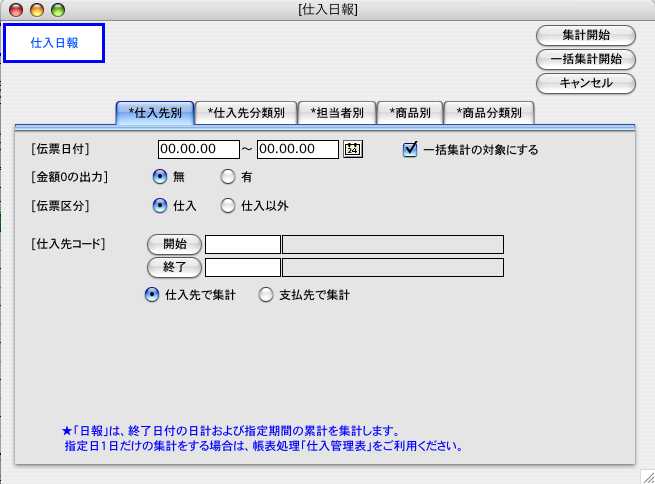
Task: Open the calendar date picker icon
Action: pos(352,149)
